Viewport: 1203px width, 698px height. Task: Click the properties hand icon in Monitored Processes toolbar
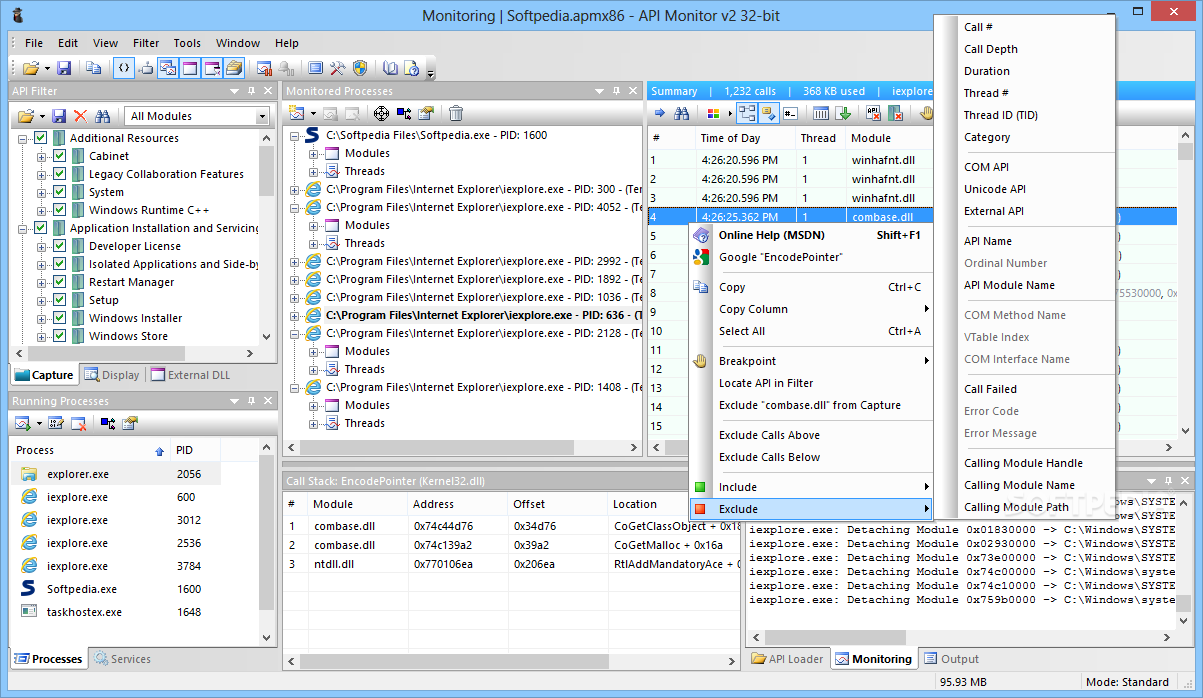pos(427,114)
